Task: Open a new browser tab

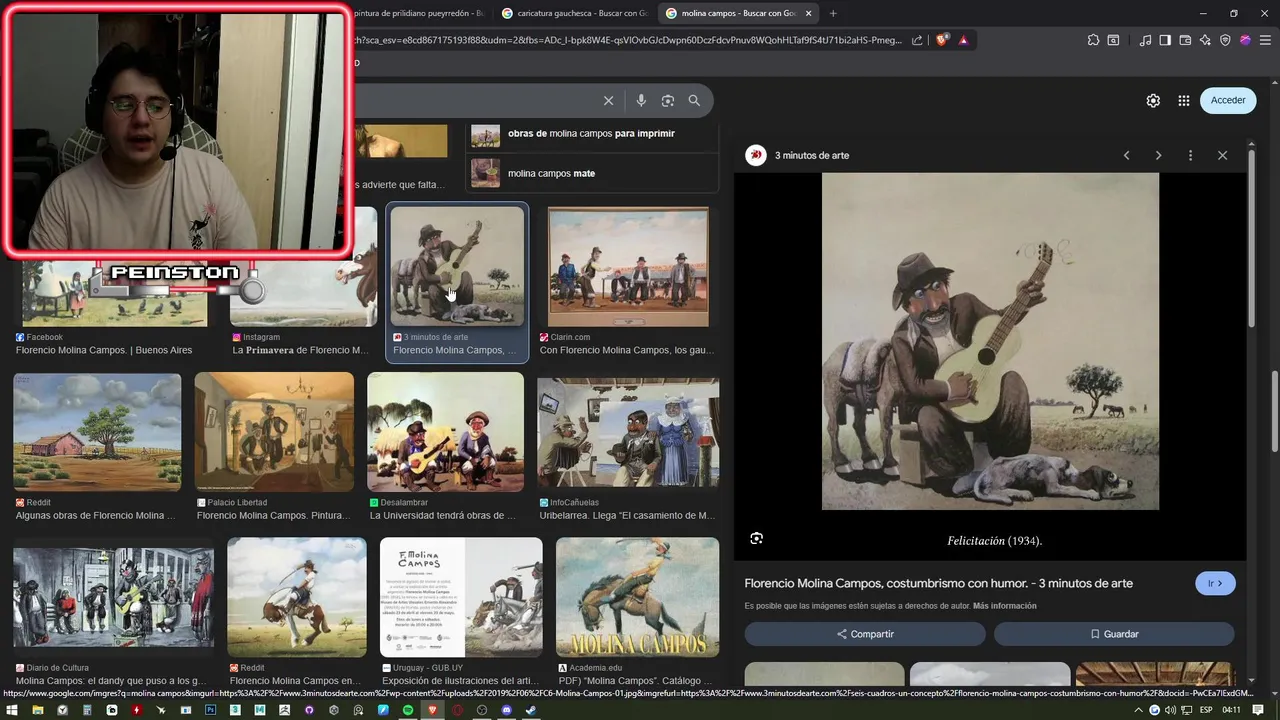Action: [833, 13]
